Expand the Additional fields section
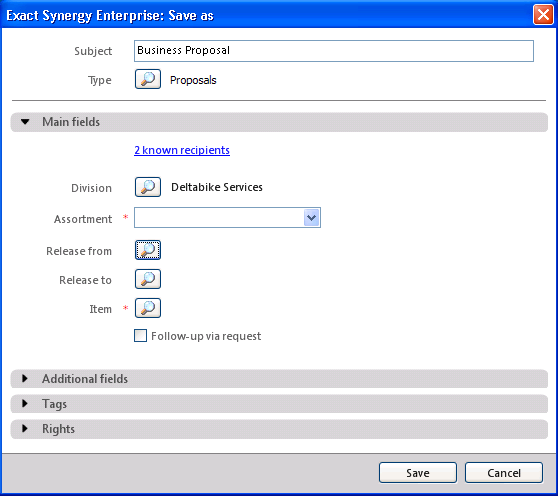This screenshot has width=558, height=496. (x=25, y=379)
